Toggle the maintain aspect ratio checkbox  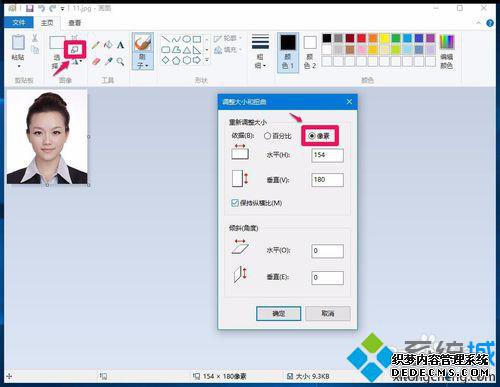tap(235, 203)
